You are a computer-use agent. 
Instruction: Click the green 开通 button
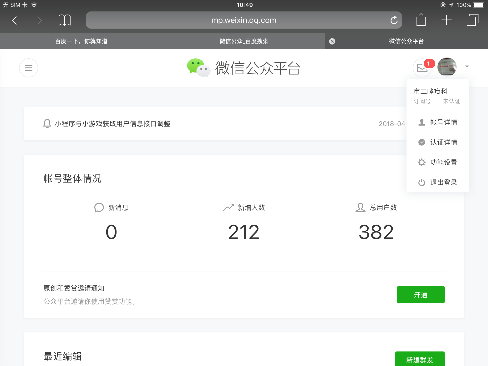(x=421, y=295)
